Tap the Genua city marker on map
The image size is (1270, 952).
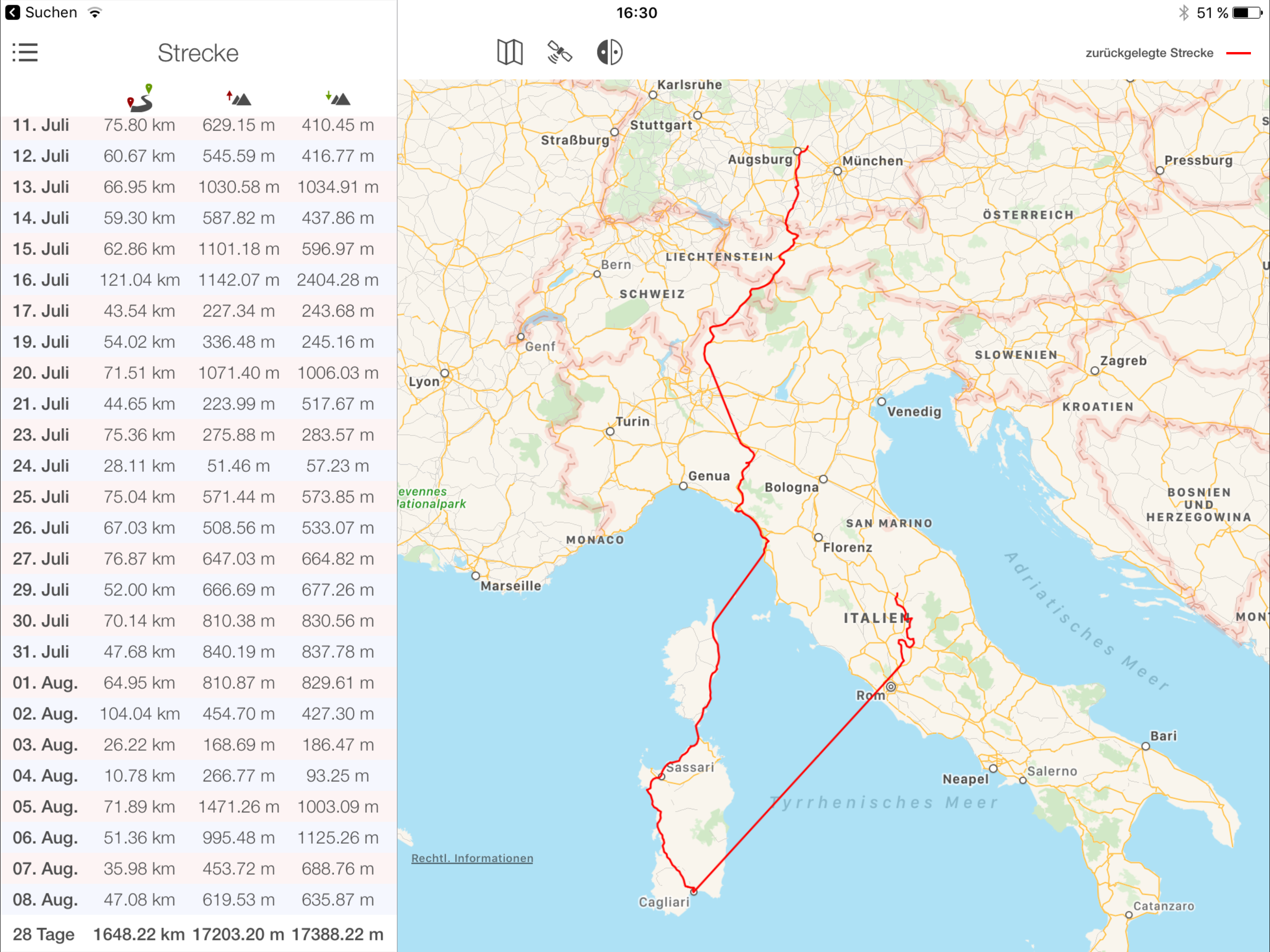click(683, 486)
